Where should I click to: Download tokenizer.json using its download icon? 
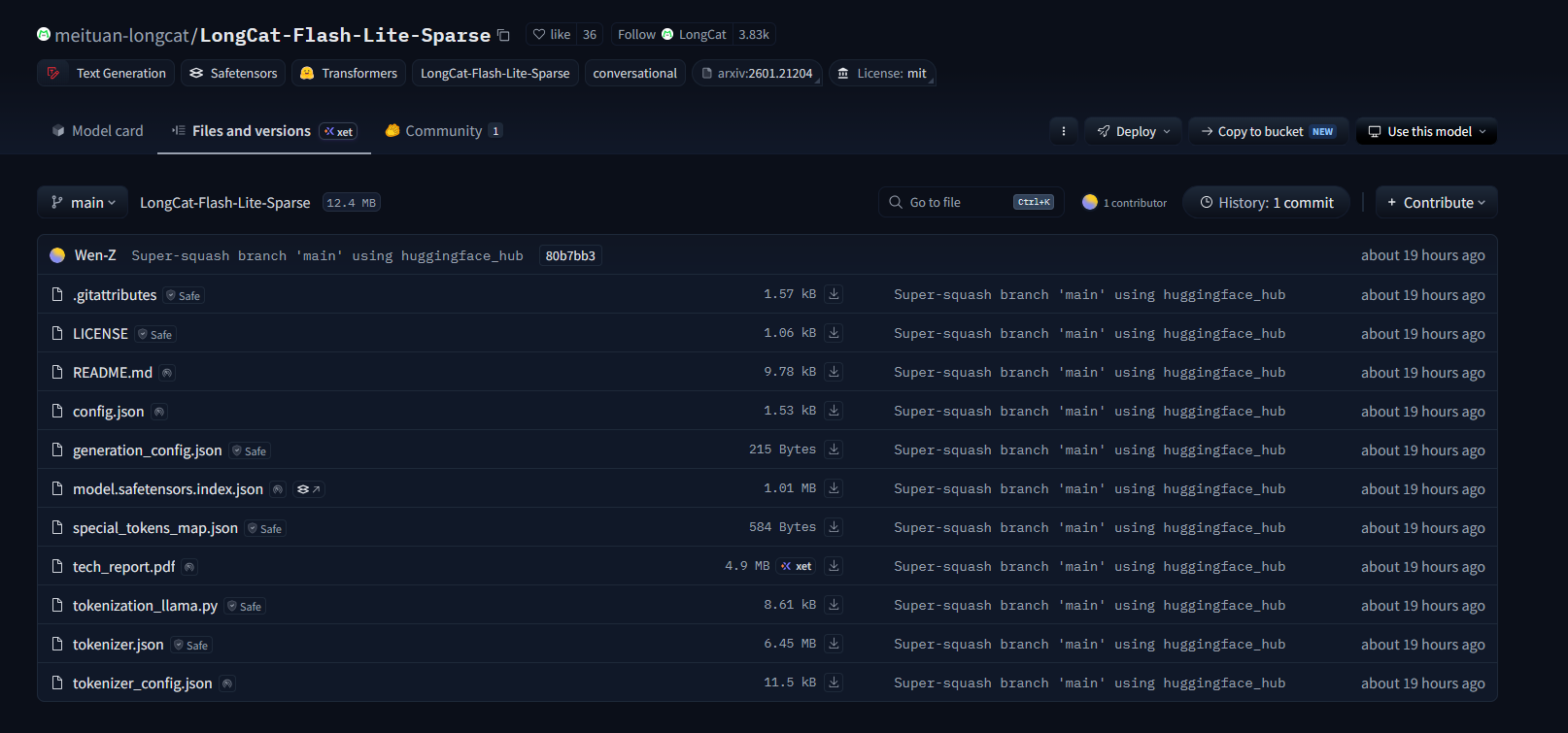tap(834, 644)
